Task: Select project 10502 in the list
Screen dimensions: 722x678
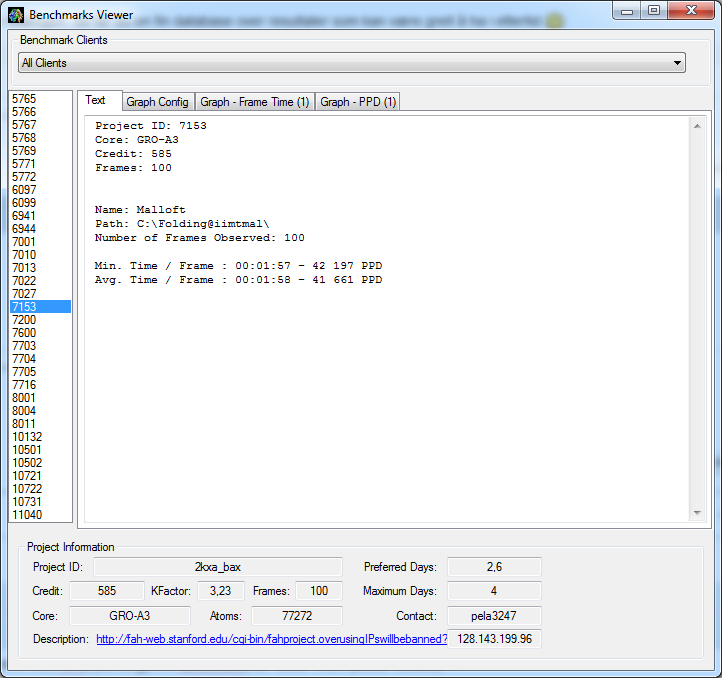Action: click(40, 462)
